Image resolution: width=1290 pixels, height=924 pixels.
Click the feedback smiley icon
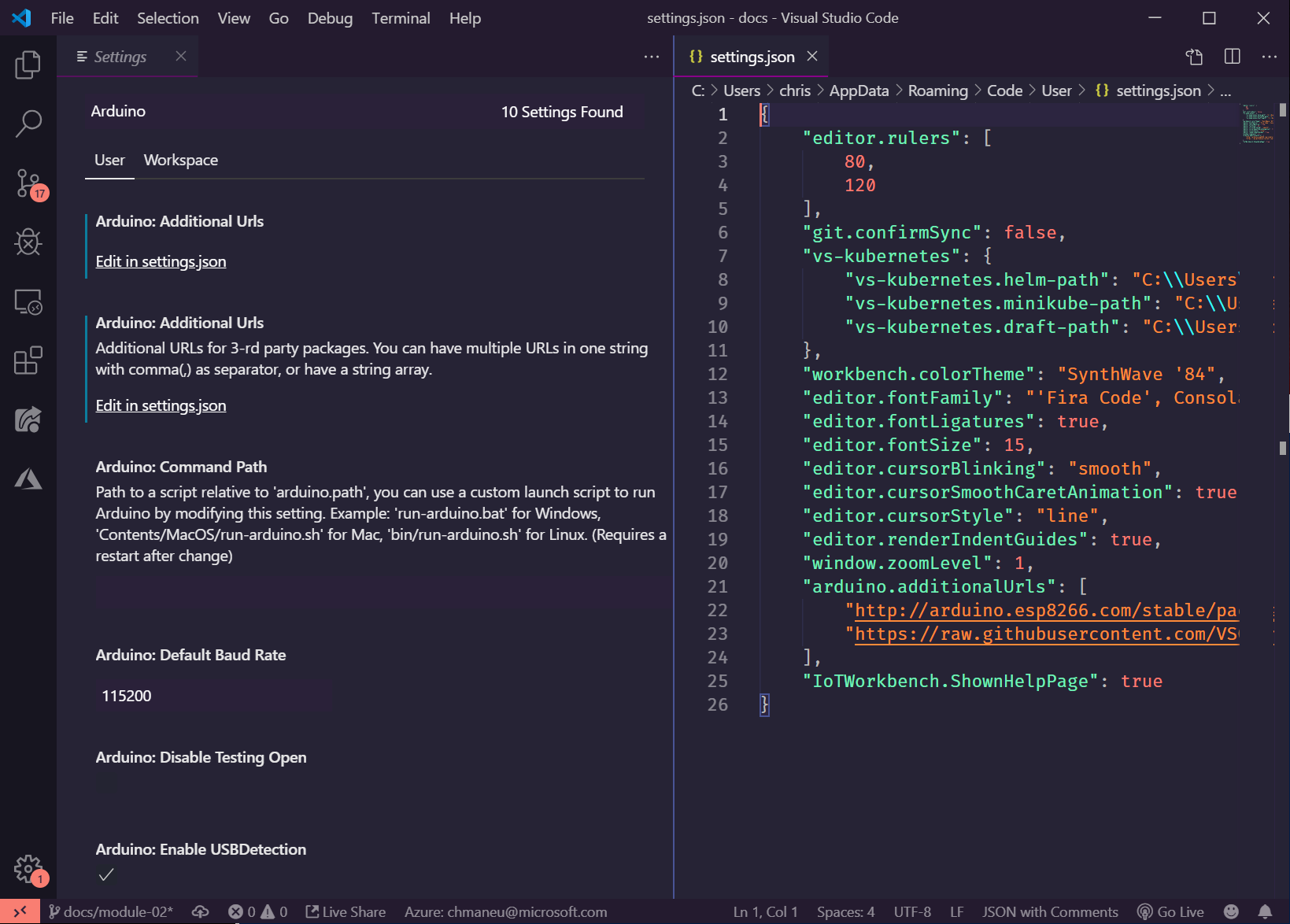click(x=1231, y=911)
